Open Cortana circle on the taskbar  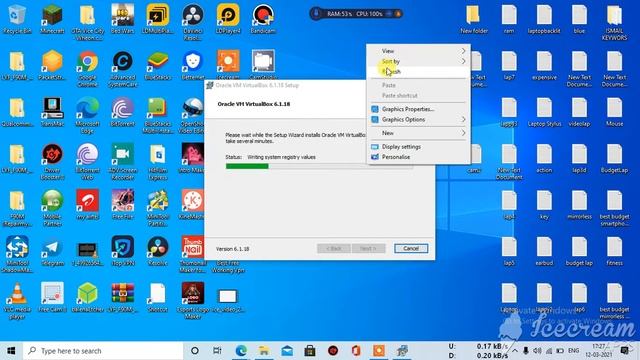(195, 351)
